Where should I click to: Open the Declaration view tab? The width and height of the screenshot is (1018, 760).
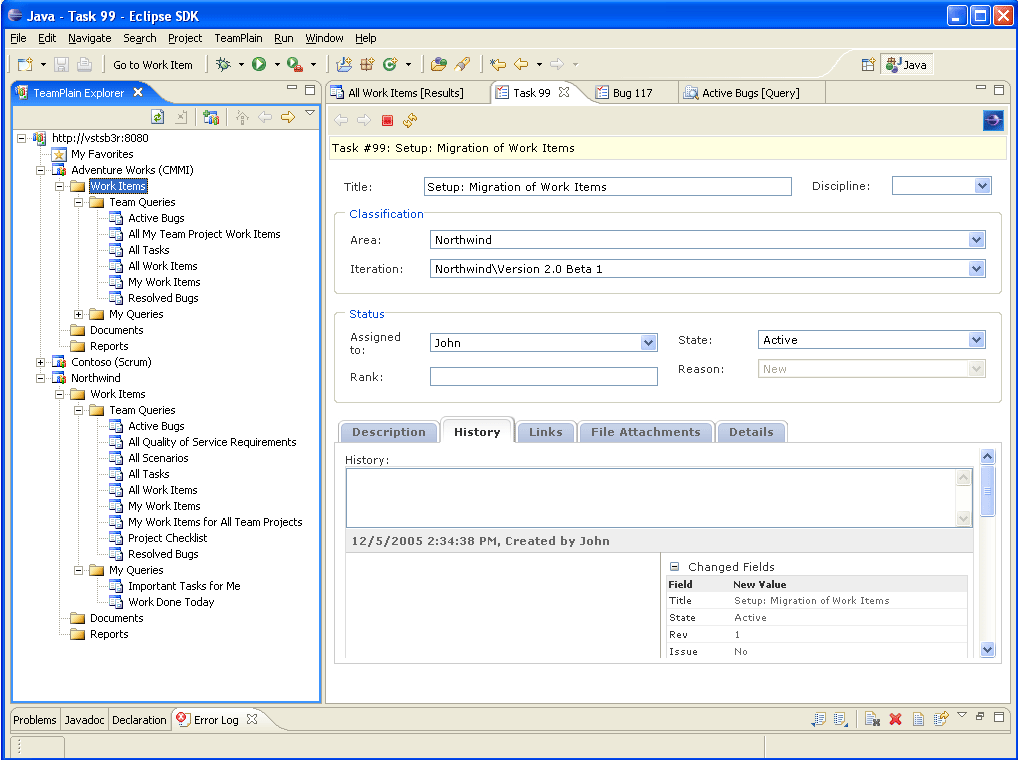(x=139, y=720)
